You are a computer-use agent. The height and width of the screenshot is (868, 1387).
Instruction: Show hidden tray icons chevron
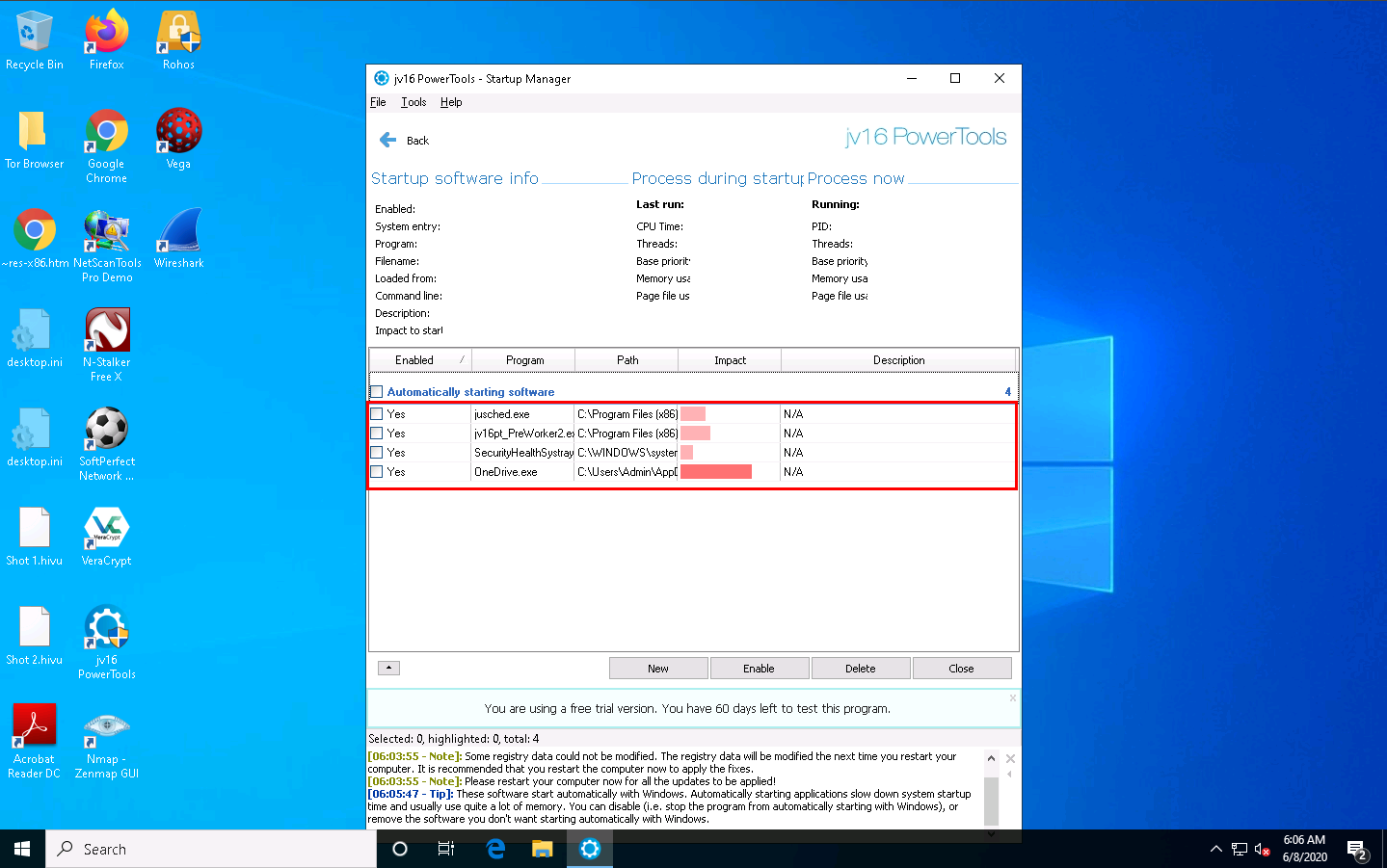pyautogui.click(x=1216, y=849)
